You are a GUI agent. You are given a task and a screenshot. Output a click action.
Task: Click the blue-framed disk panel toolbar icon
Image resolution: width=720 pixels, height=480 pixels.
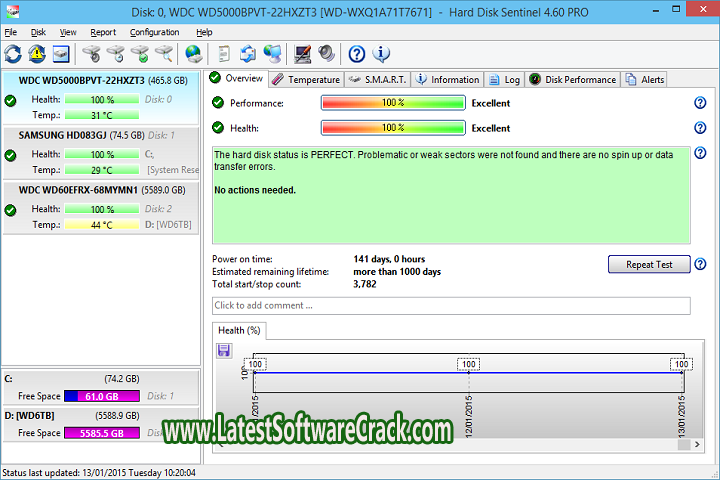click(x=61, y=54)
